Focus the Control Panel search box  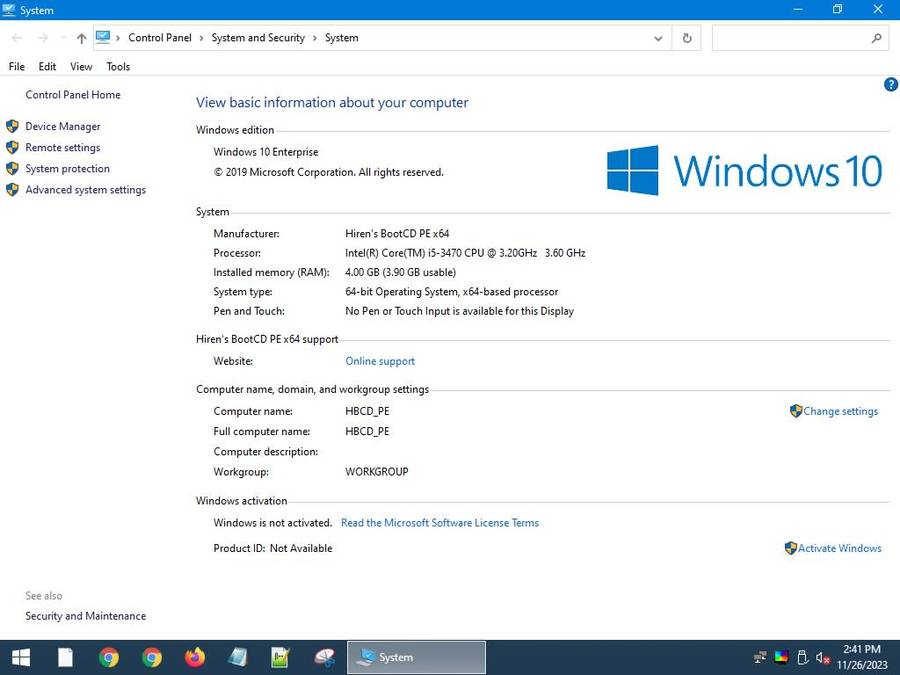790,38
